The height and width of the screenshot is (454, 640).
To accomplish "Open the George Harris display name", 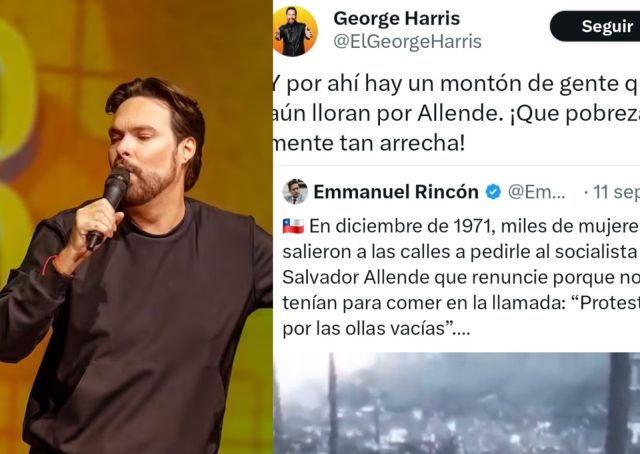I will point(396,18).
